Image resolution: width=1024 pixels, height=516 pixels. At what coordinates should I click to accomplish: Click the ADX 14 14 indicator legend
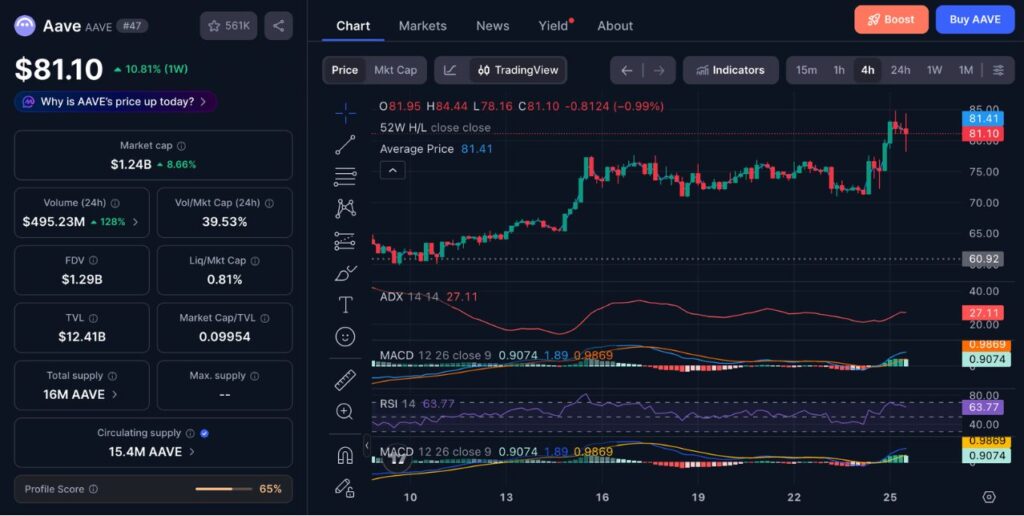tap(428, 297)
